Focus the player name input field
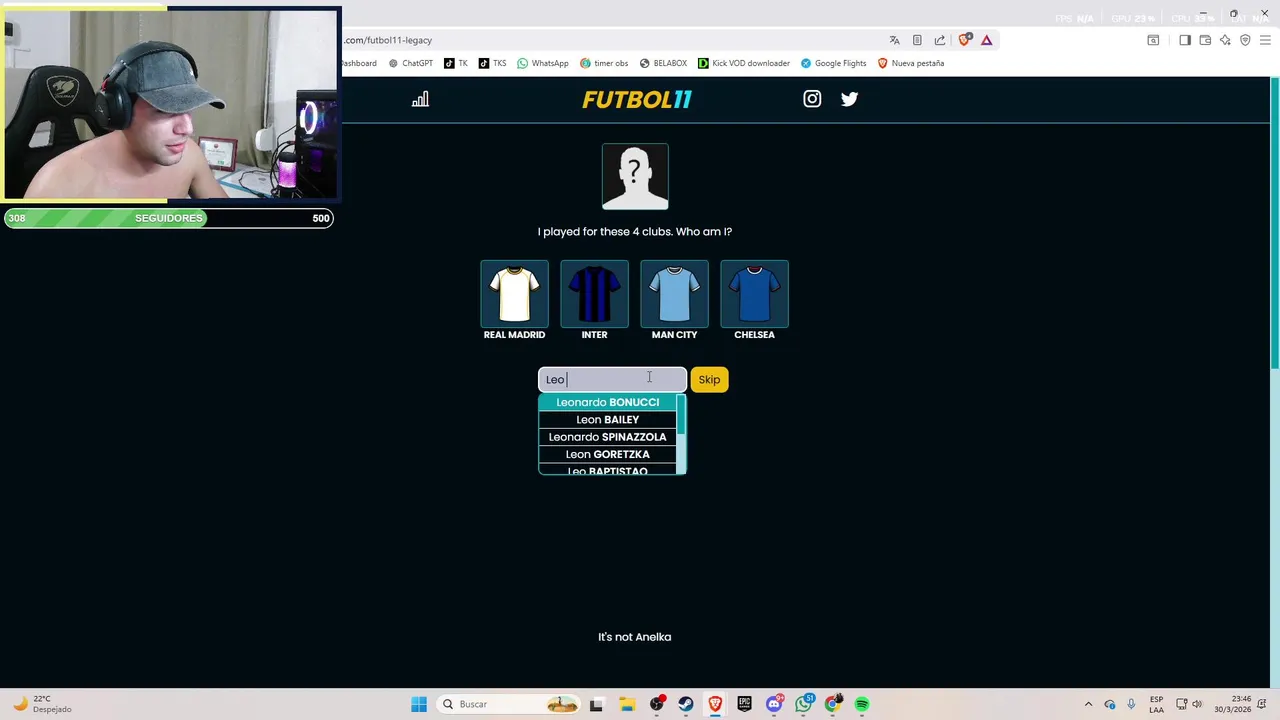Viewport: 1280px width, 720px height. pos(612,379)
